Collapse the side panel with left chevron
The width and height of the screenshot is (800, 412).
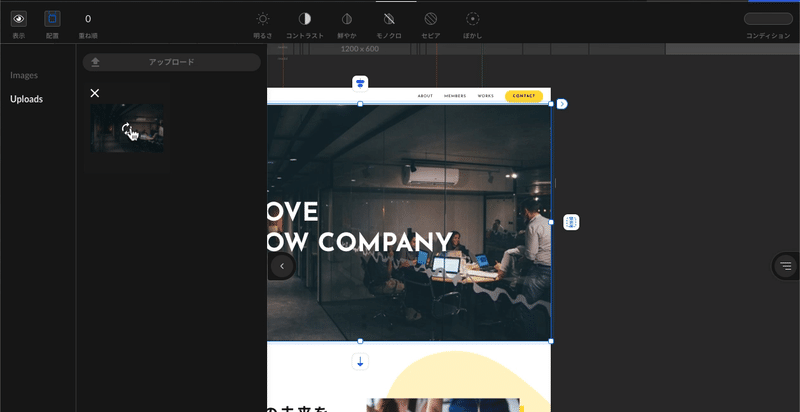282,266
